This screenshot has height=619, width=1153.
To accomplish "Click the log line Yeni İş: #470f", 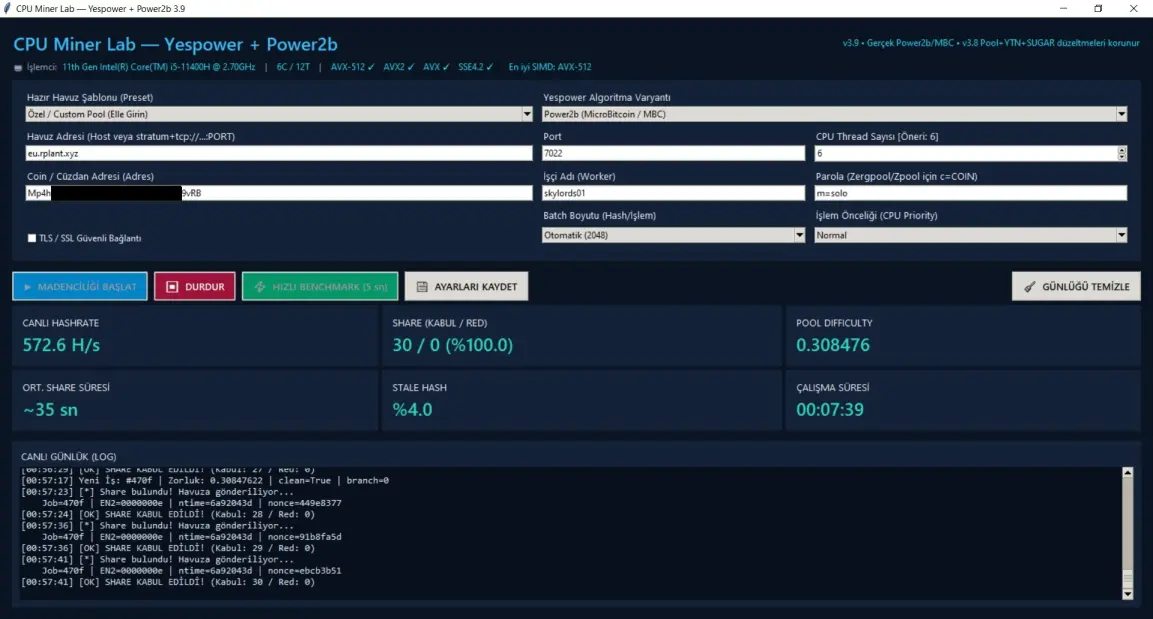I will [204, 480].
